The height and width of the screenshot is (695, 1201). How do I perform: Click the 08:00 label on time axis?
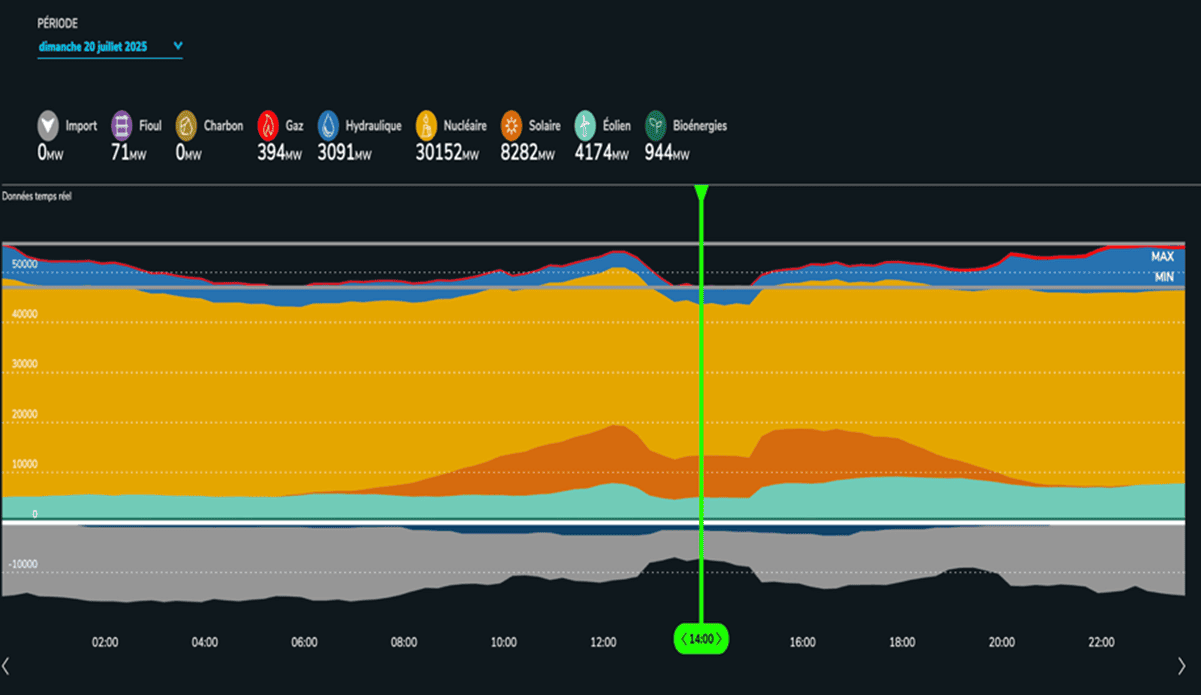point(403,643)
